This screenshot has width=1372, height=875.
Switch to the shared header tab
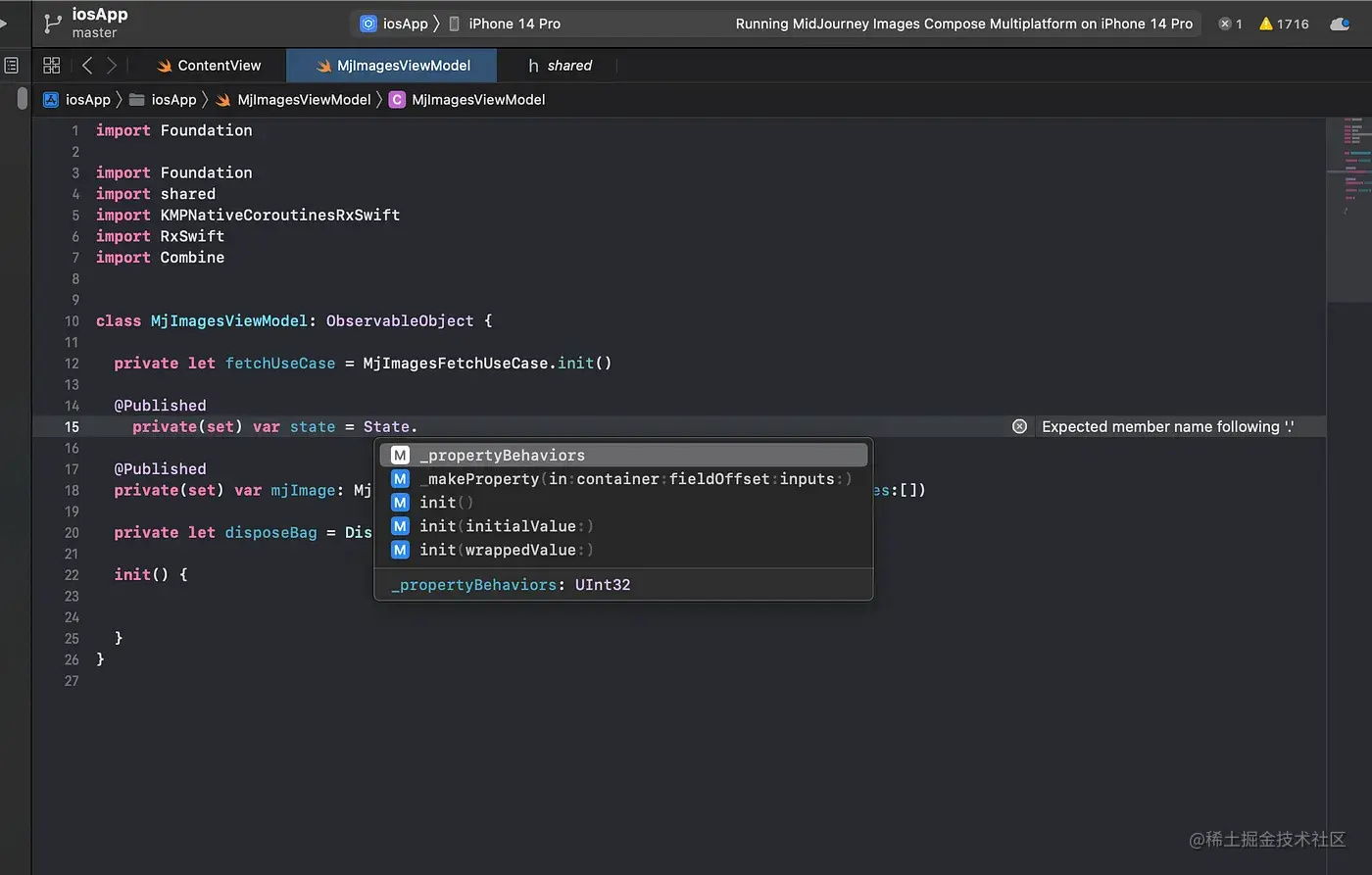[x=560, y=66]
